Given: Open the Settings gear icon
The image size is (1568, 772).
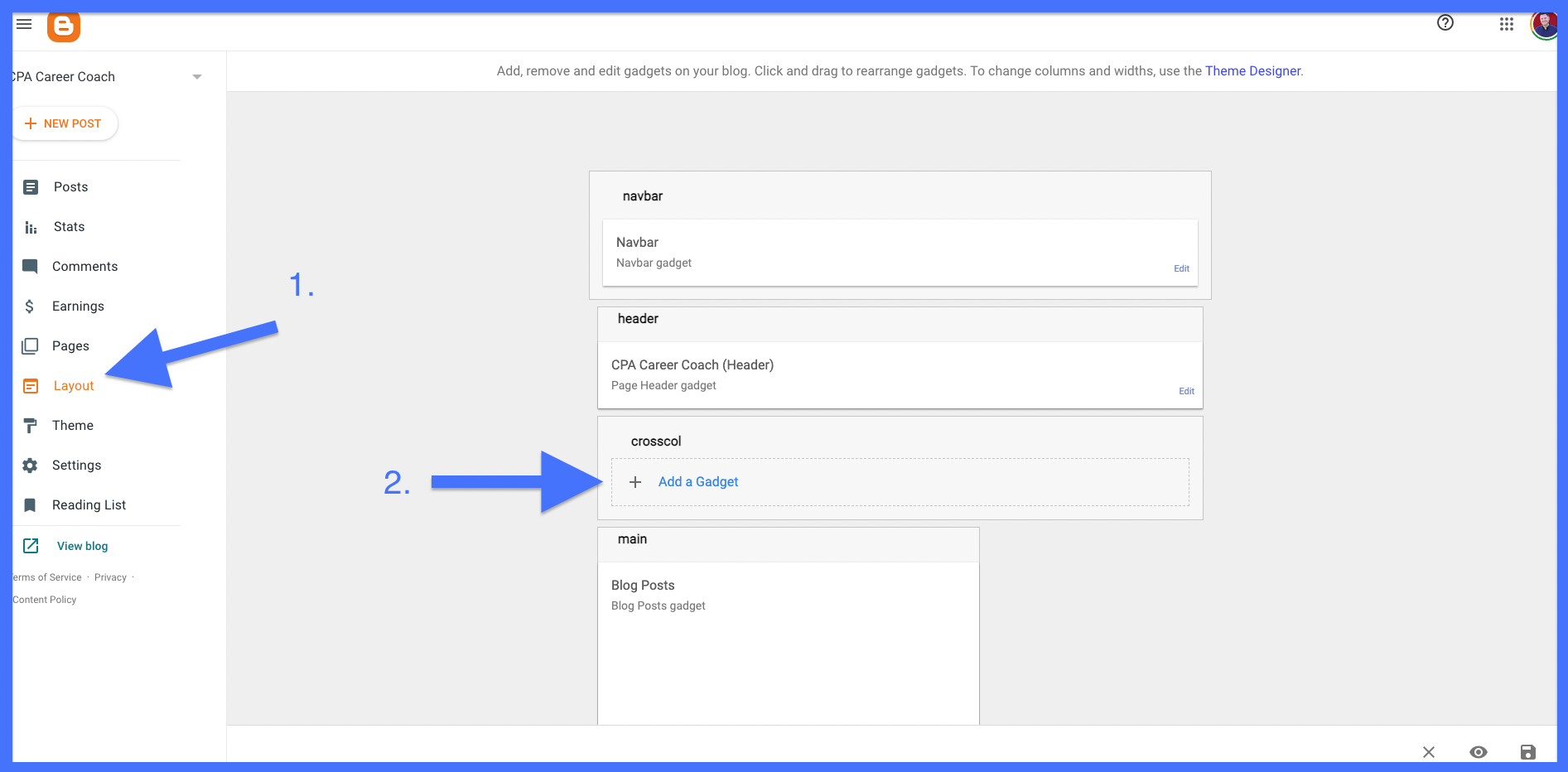Looking at the screenshot, I should click(x=31, y=465).
